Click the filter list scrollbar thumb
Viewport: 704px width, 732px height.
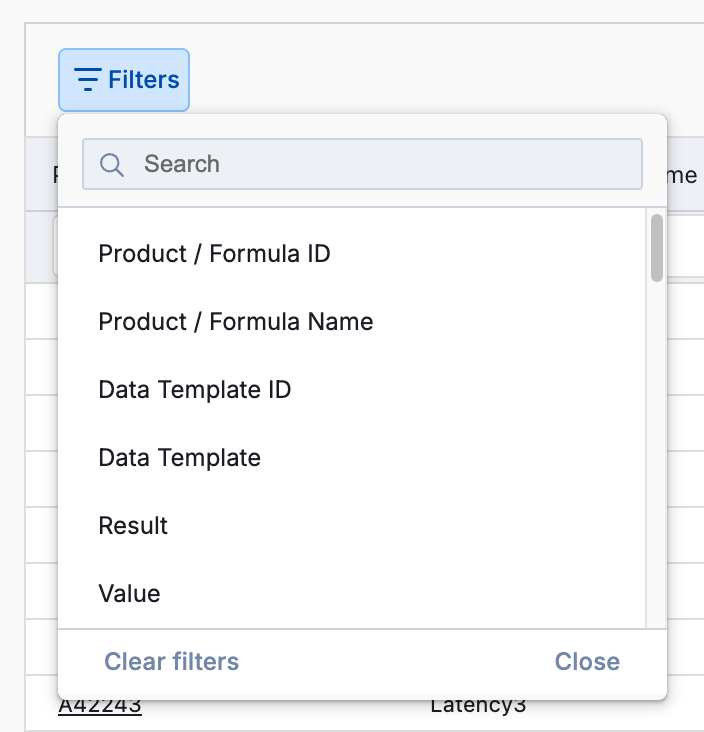(657, 248)
